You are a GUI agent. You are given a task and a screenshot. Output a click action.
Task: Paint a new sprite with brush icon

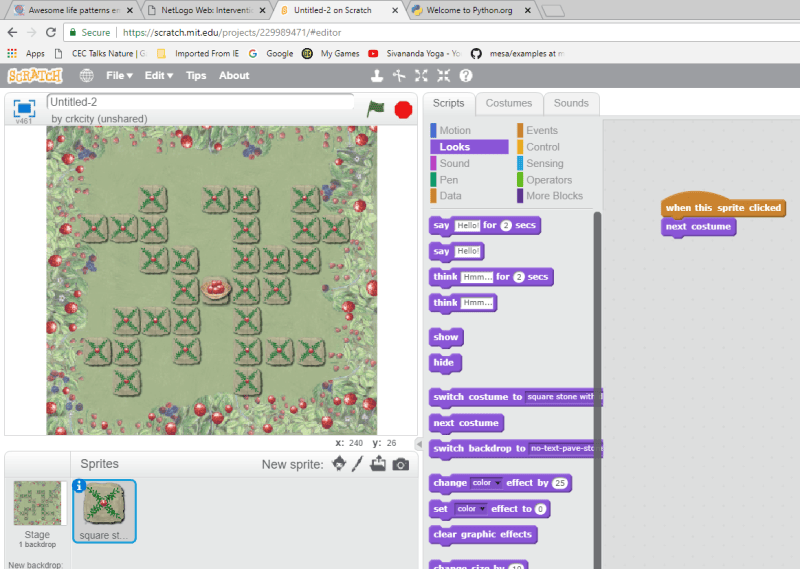357,464
